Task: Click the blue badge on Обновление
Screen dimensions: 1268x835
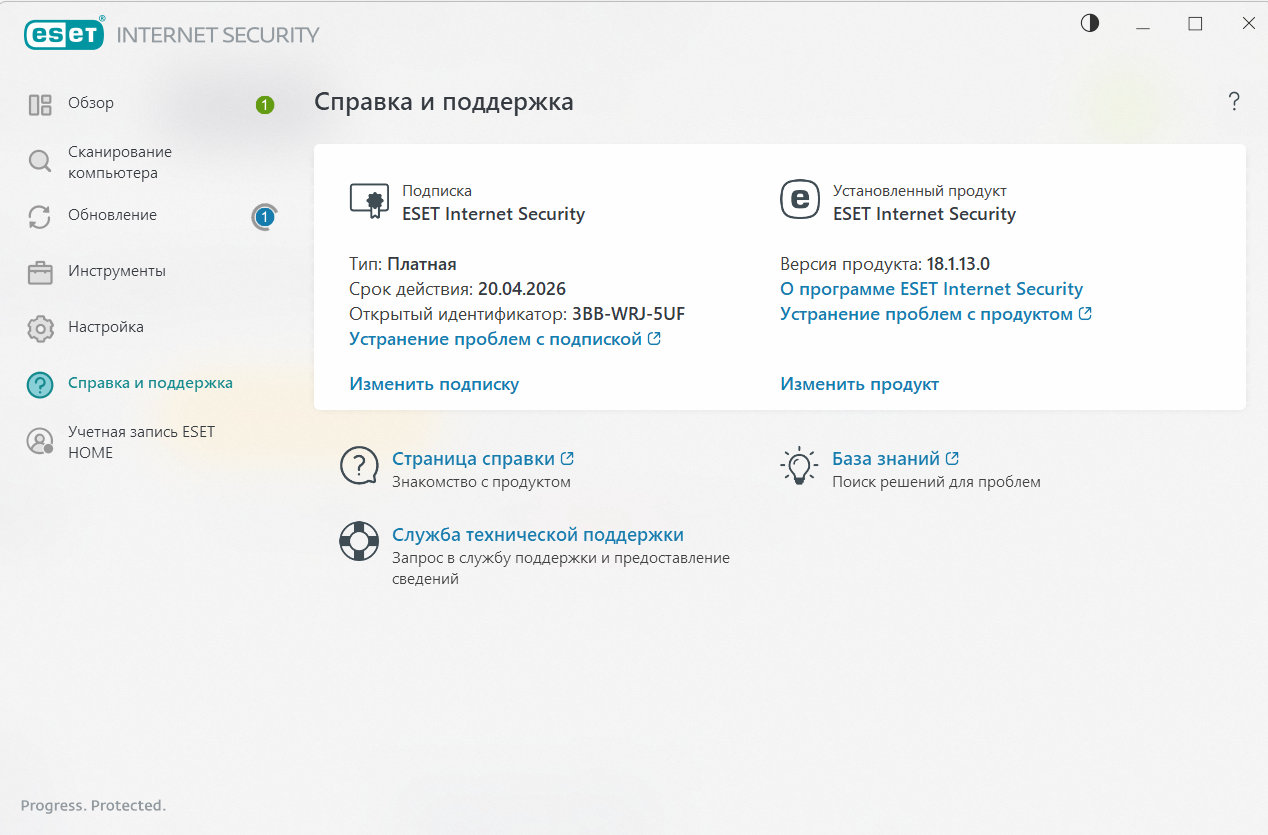Action: tap(264, 216)
